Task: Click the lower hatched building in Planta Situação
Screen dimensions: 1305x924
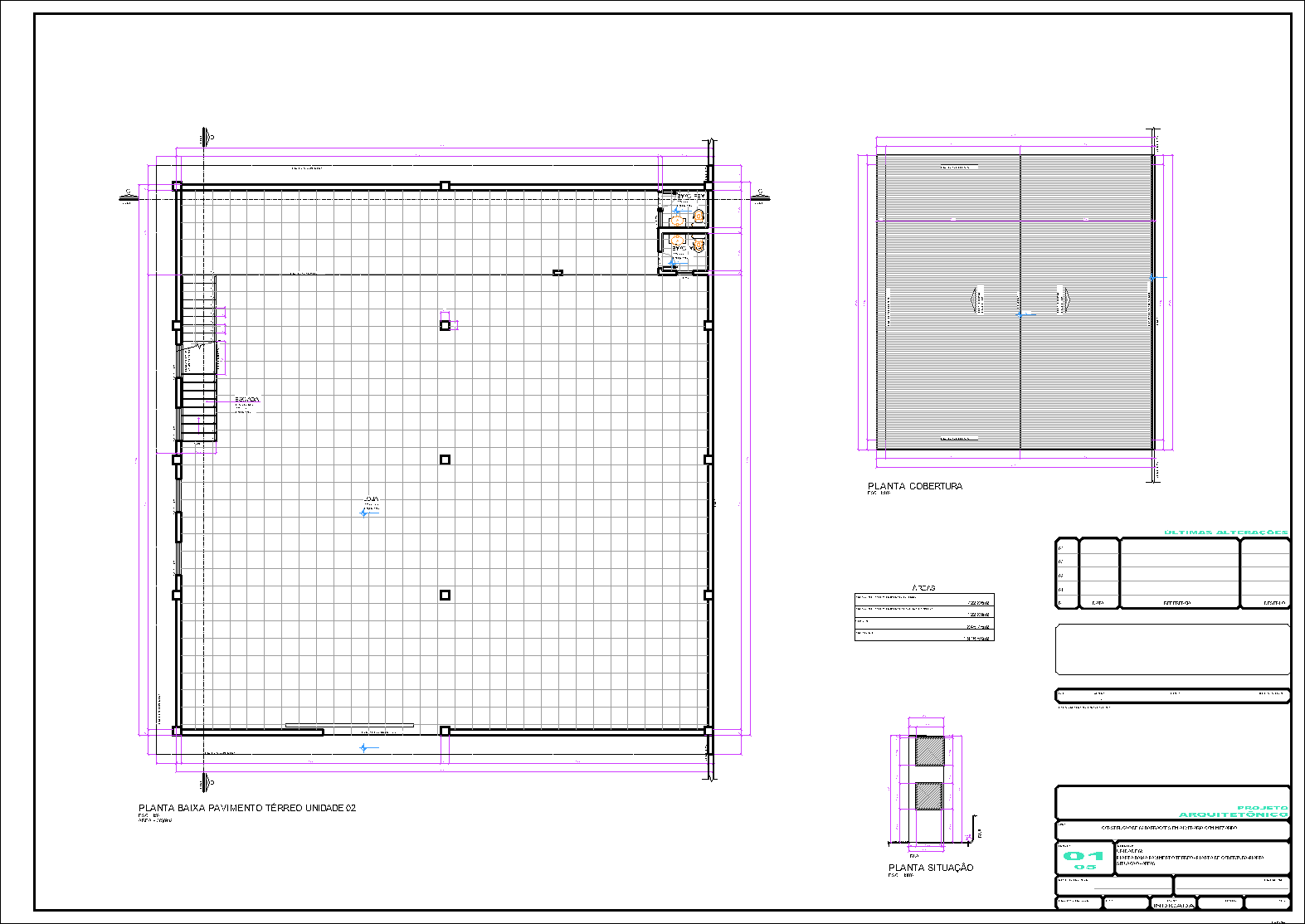Action: tap(929, 796)
